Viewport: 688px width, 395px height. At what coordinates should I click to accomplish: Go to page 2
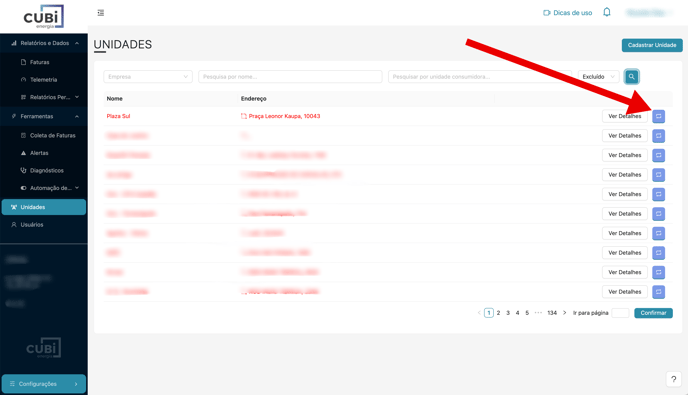pyautogui.click(x=498, y=313)
